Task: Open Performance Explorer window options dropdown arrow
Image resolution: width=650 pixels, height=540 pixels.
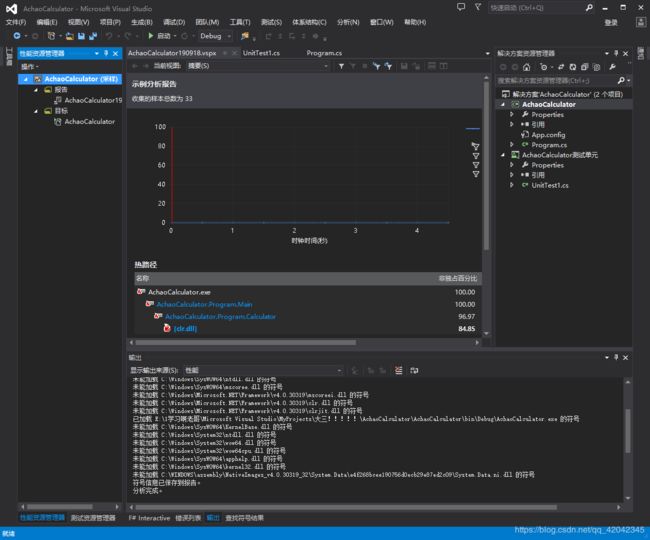Action: [97, 53]
